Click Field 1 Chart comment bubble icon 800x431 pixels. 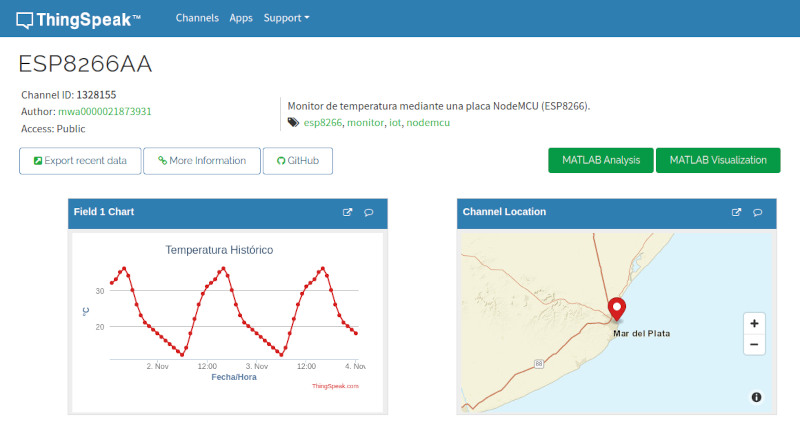coord(368,212)
